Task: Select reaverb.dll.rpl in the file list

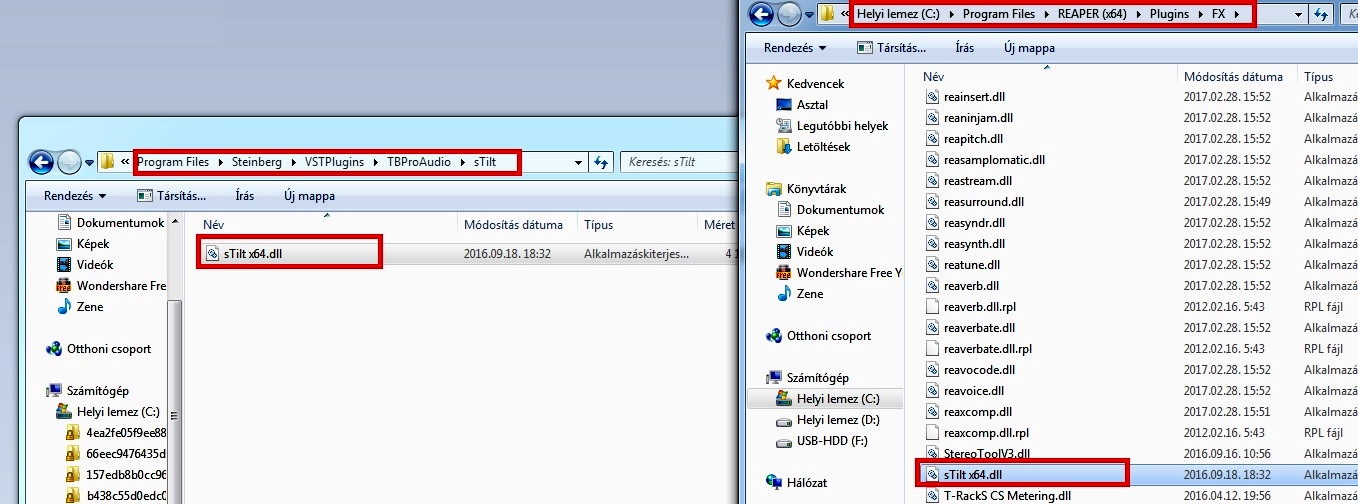Action: (979, 306)
